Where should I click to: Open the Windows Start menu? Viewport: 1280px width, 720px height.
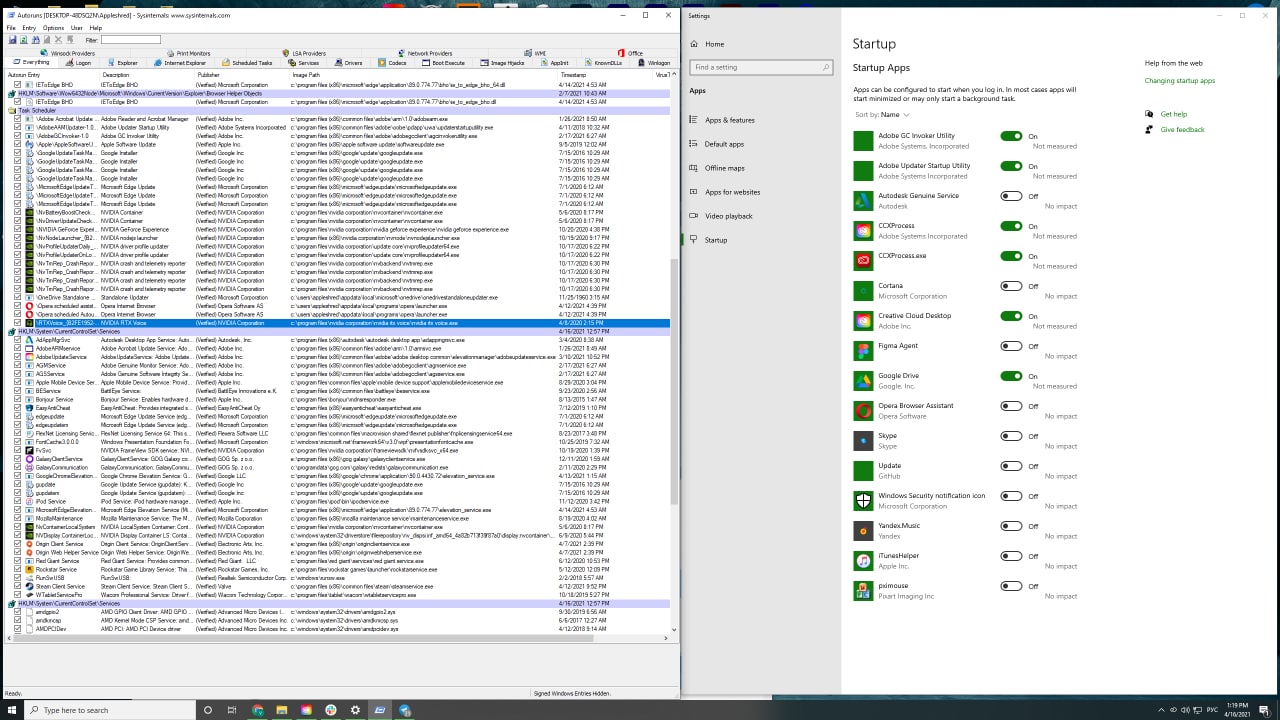[14, 710]
